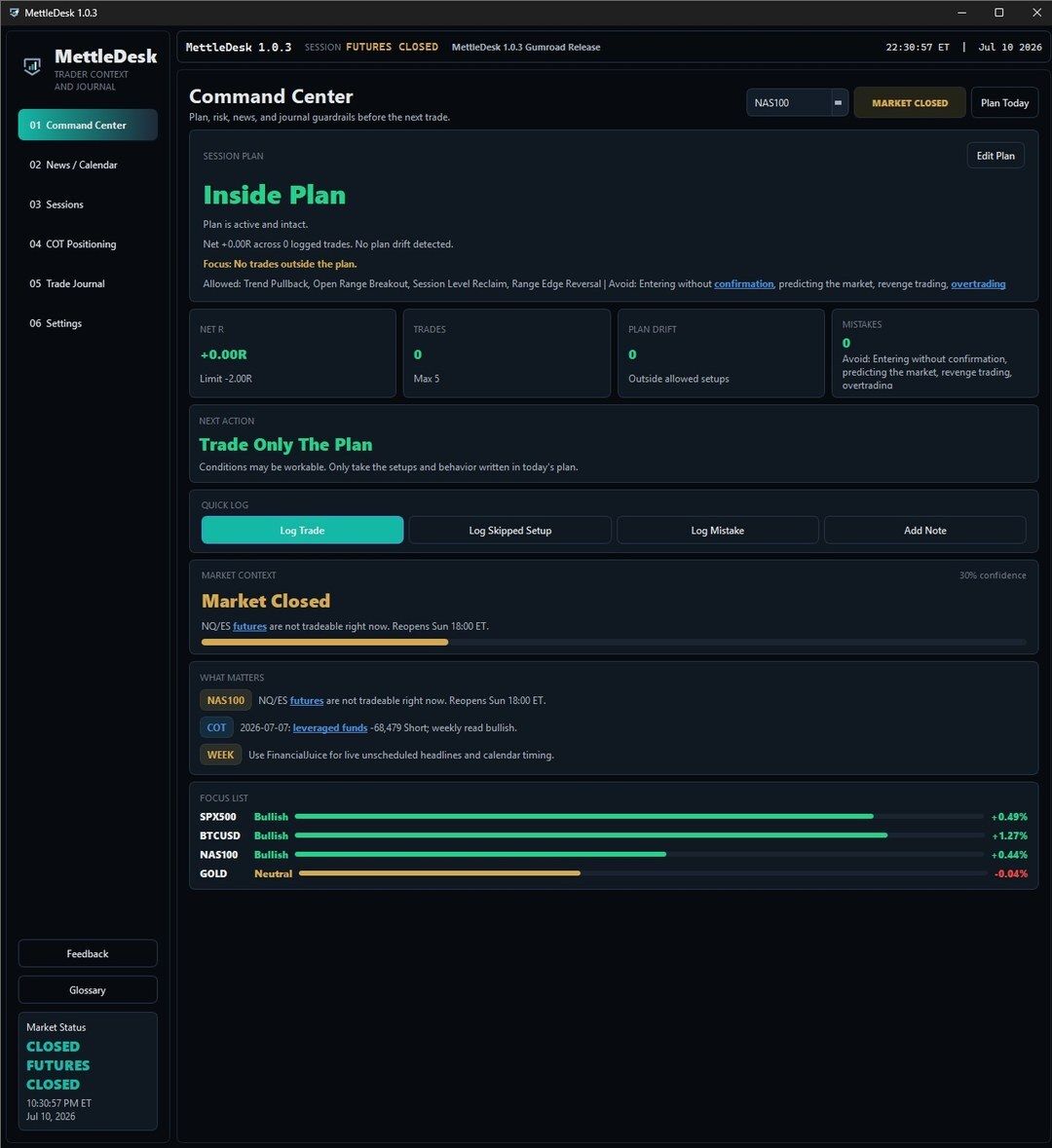Select the Mistakes card

coord(935,352)
